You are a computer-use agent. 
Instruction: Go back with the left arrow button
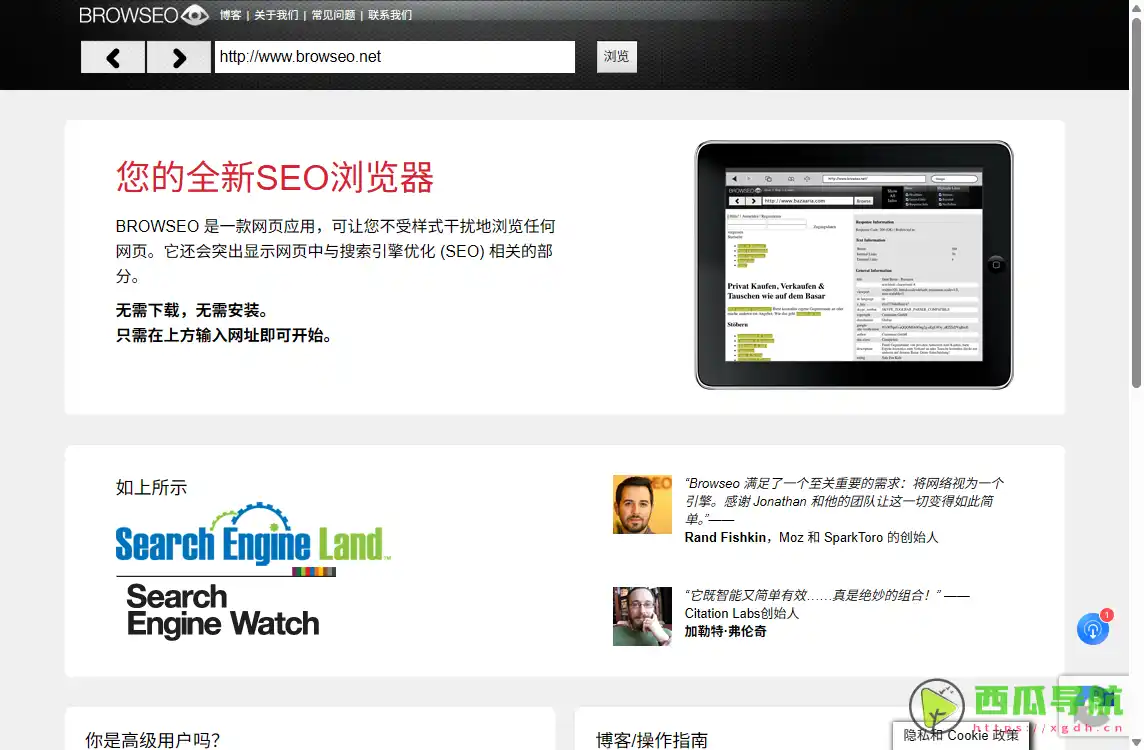pyautogui.click(x=113, y=57)
